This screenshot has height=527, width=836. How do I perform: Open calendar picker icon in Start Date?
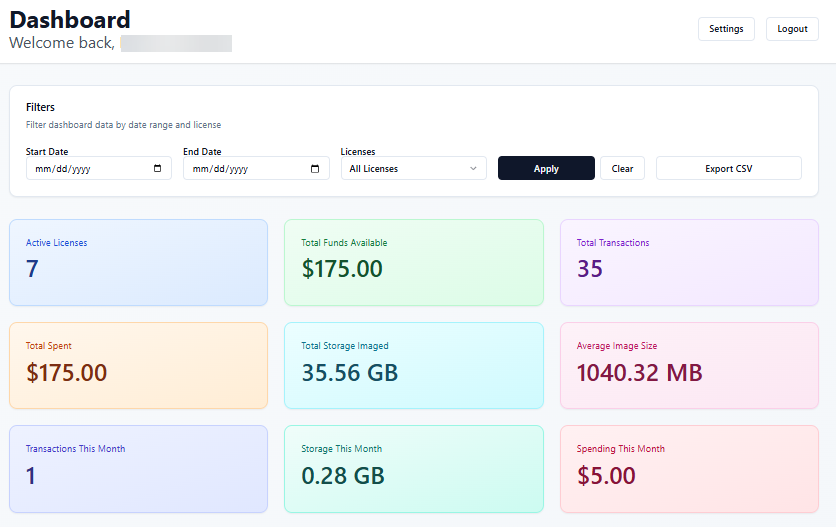157,169
